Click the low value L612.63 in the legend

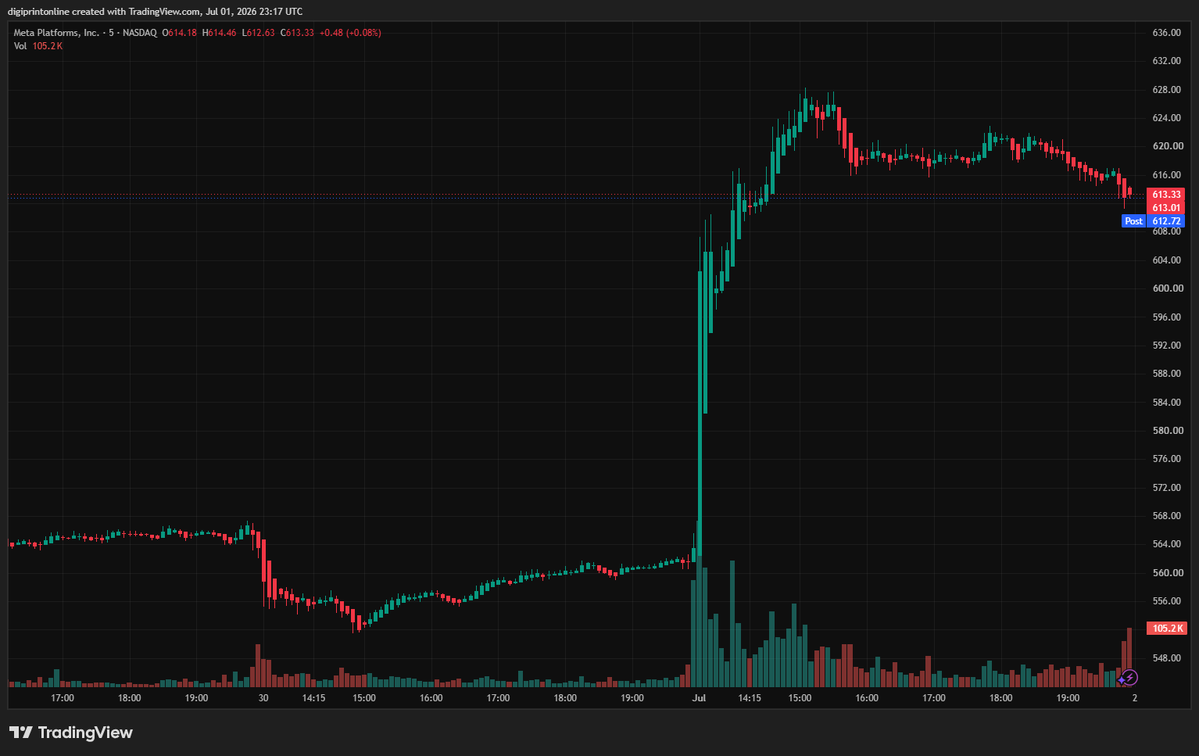[x=258, y=33]
